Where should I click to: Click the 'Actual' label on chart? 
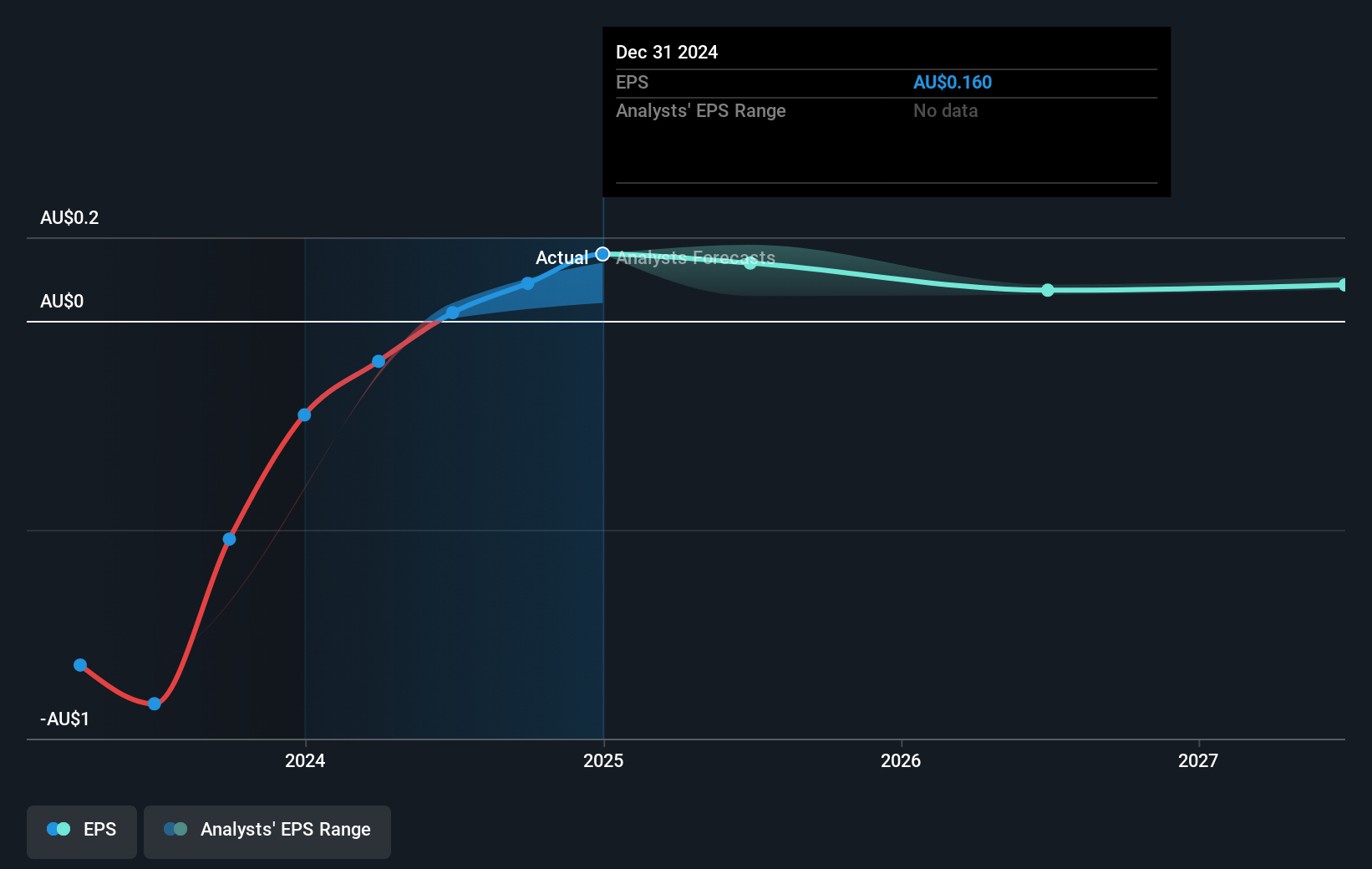click(562, 257)
